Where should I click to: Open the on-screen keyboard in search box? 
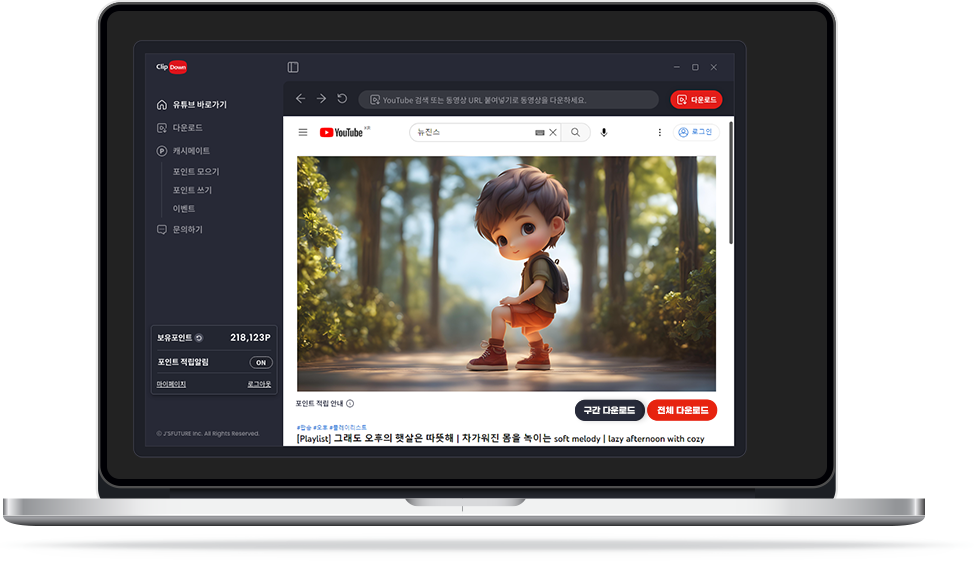[x=540, y=132]
